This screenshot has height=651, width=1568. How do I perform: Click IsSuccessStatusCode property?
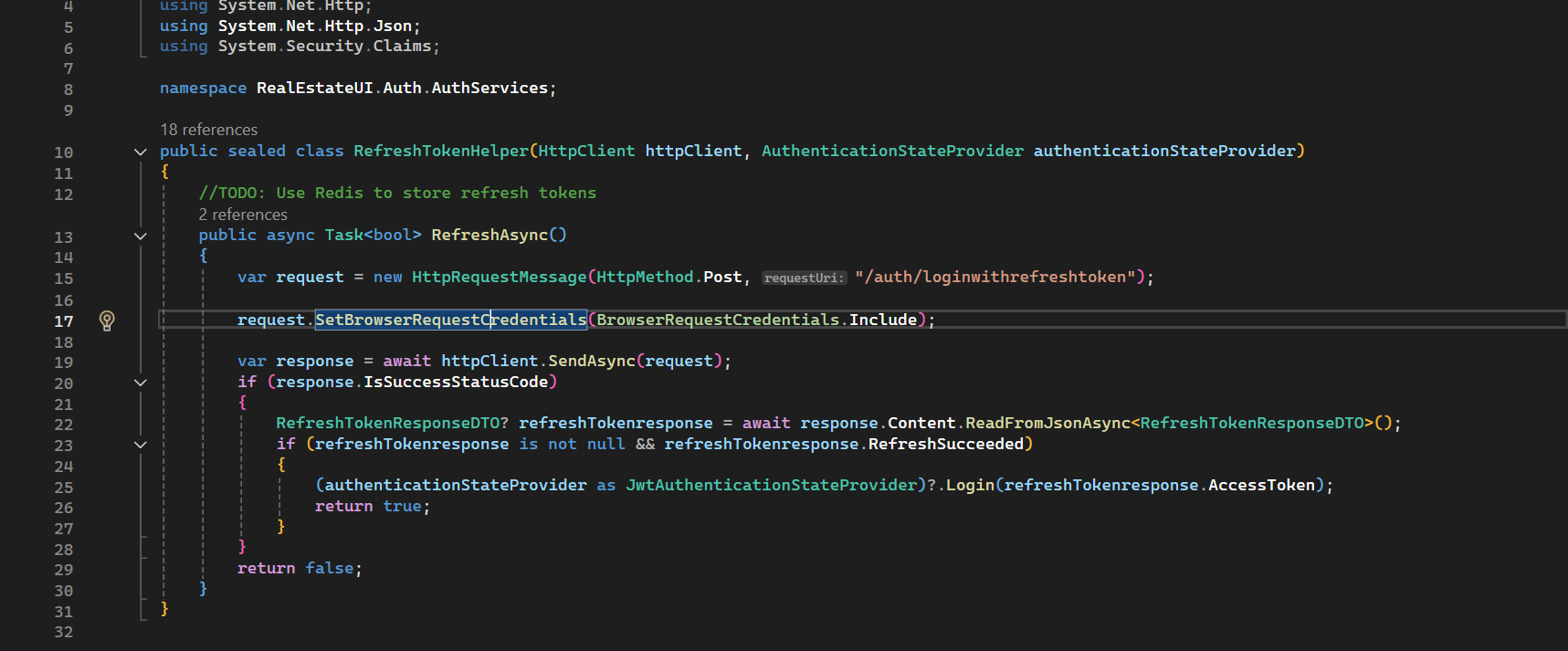coord(456,382)
